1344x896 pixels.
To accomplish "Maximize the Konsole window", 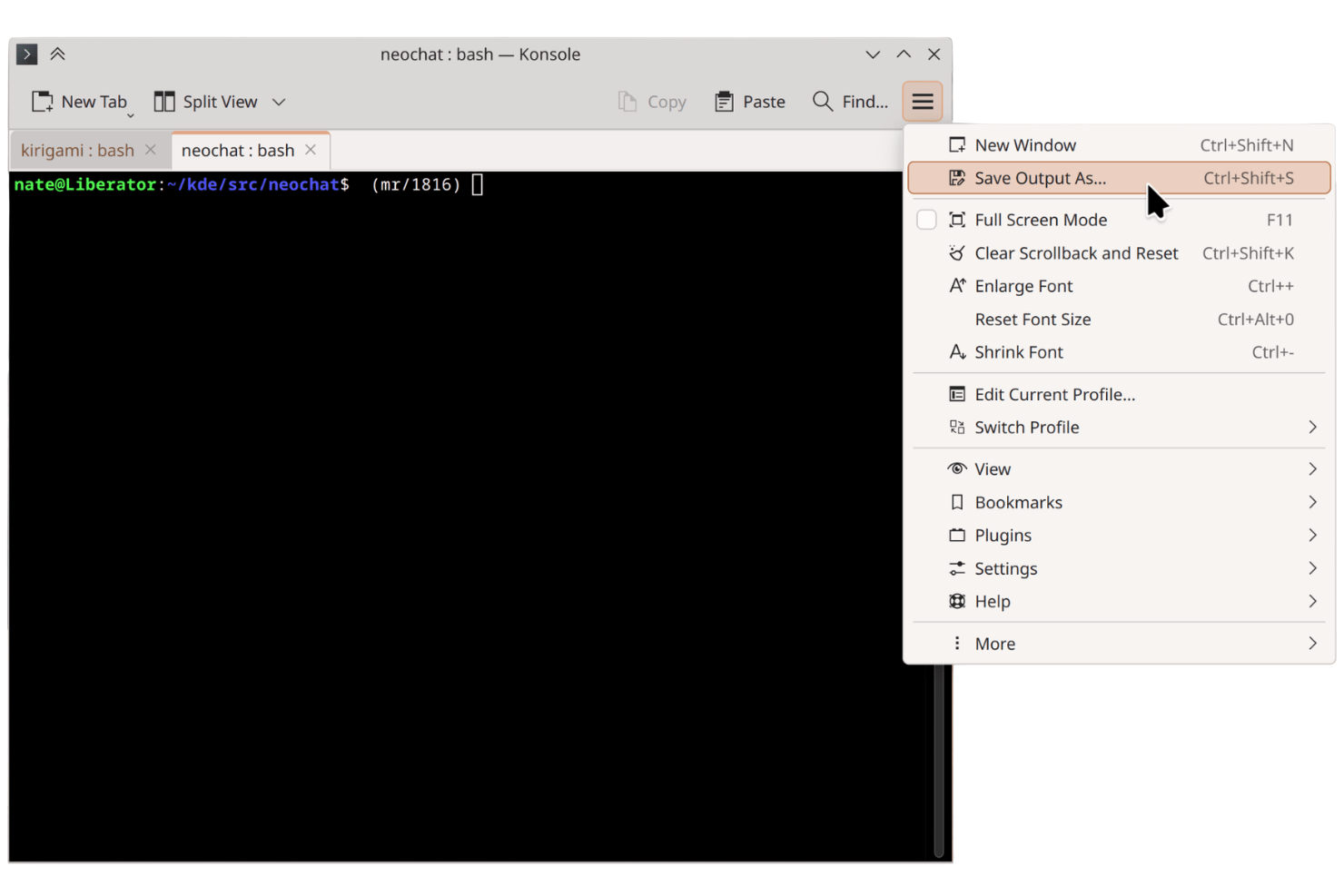I will [904, 54].
